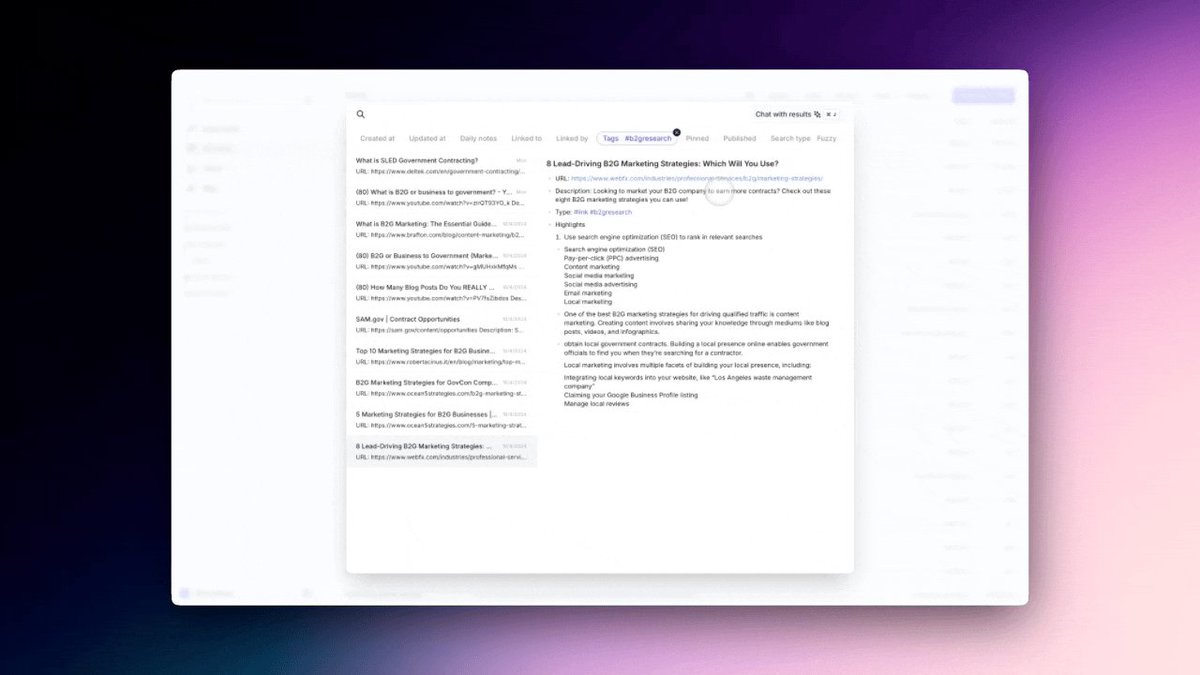The image size is (1200, 675).
Task: Select the Updated at filter
Action: pos(427,139)
